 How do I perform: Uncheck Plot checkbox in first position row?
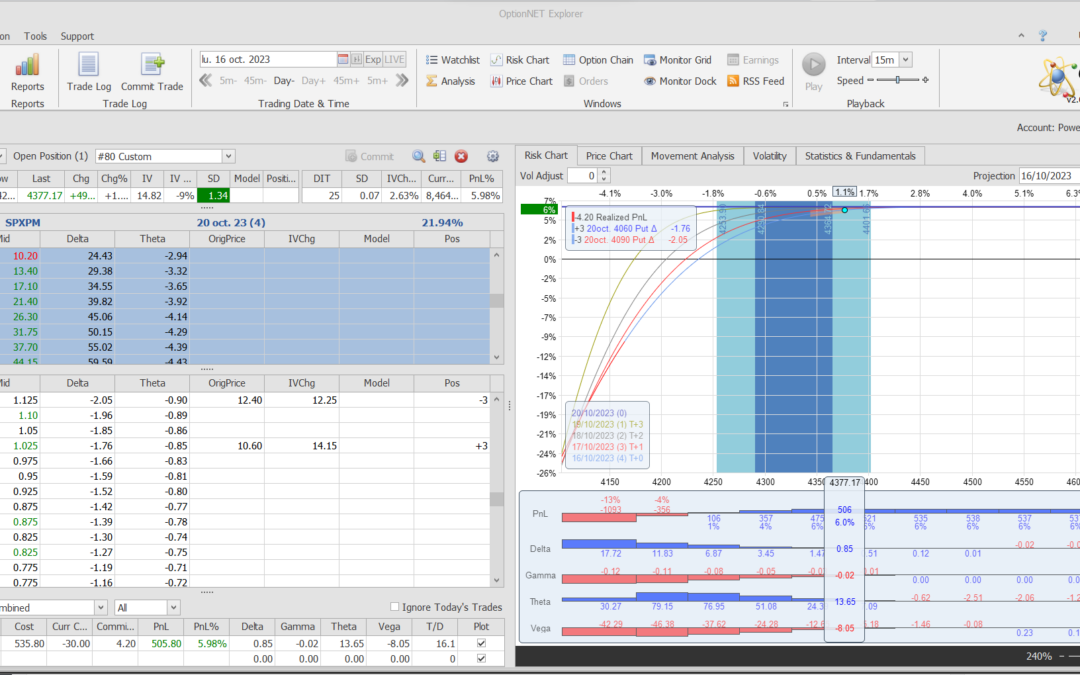click(482, 645)
